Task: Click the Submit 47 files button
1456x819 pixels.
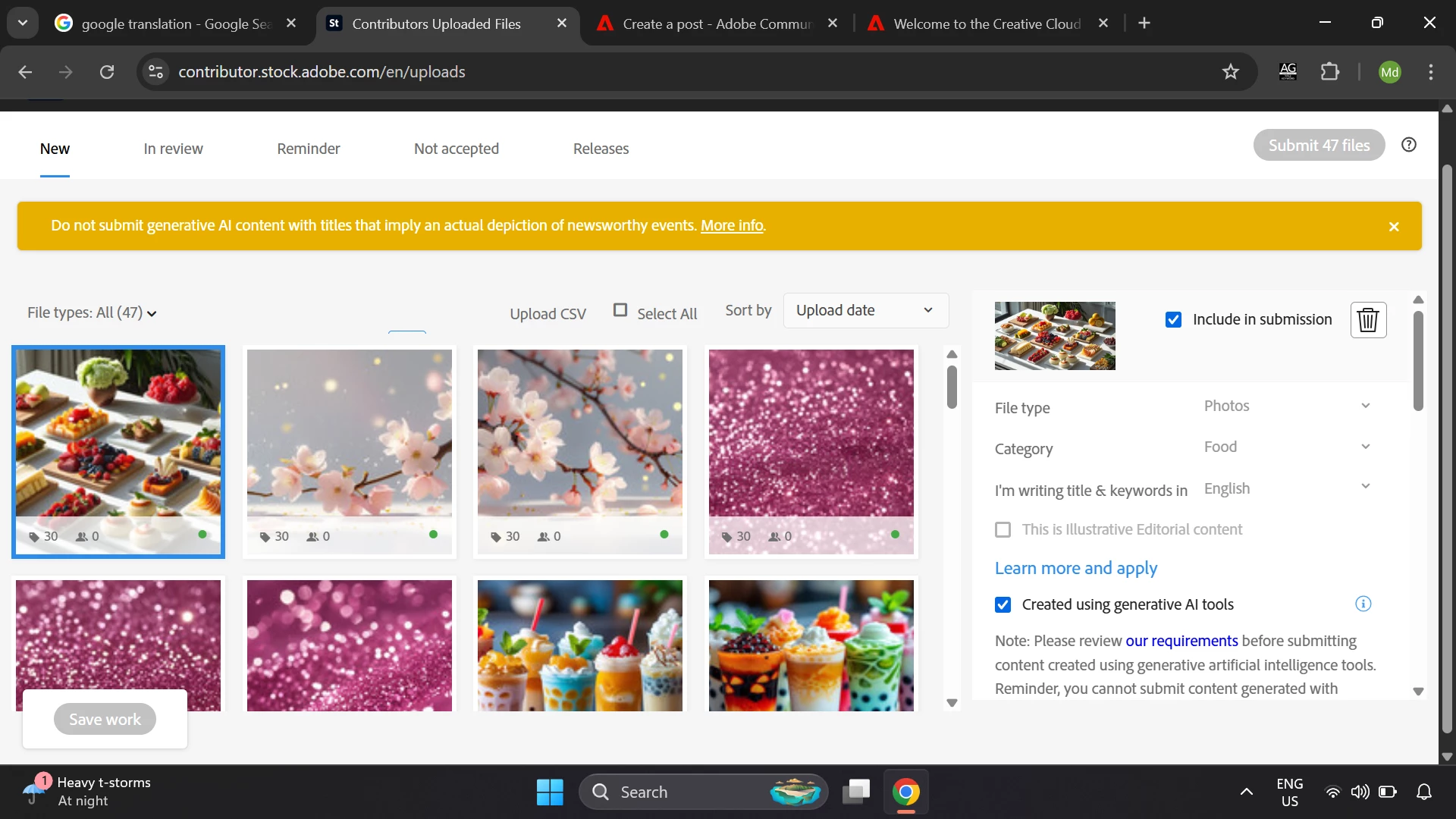Action: [1319, 145]
